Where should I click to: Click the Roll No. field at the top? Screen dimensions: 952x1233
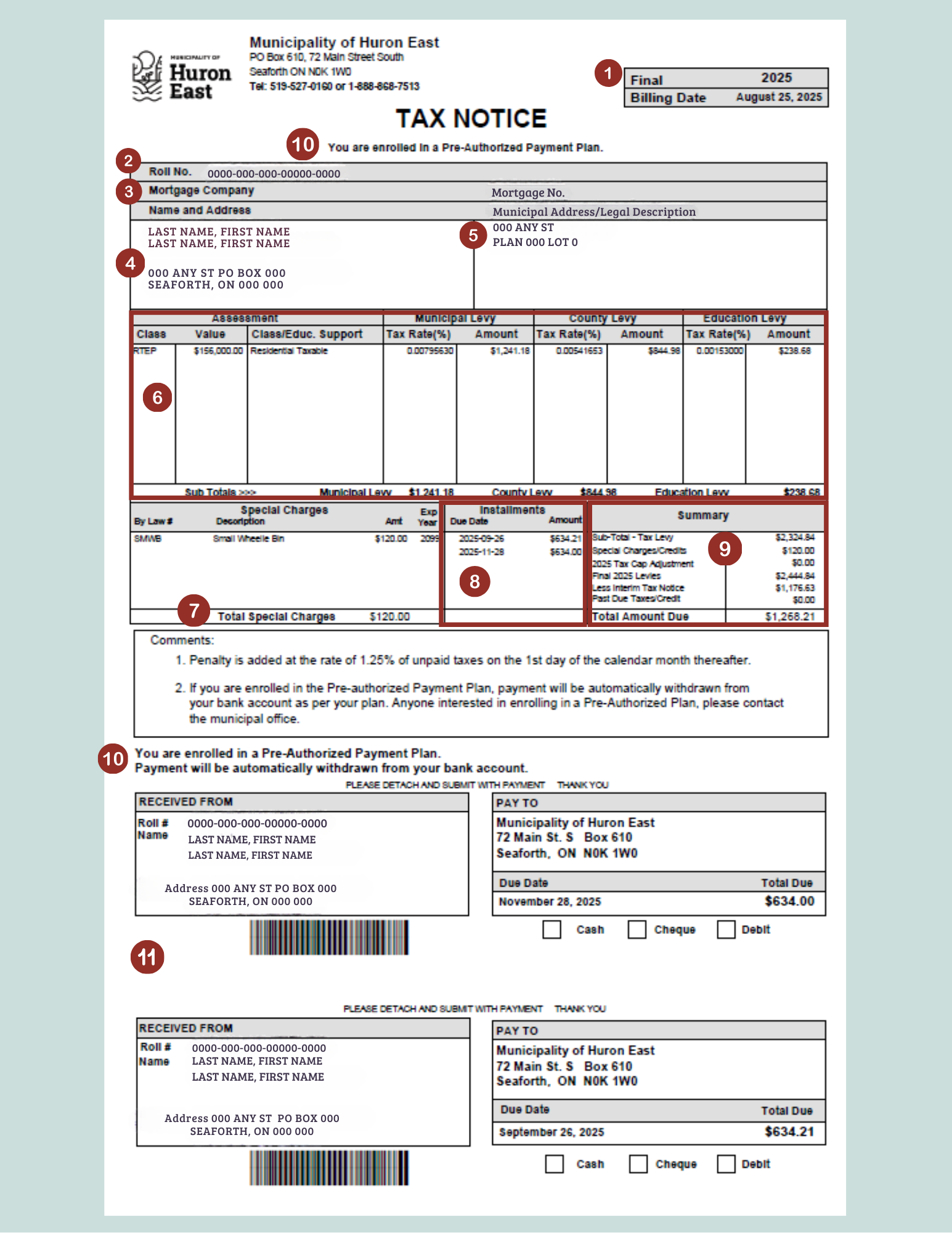274,174
